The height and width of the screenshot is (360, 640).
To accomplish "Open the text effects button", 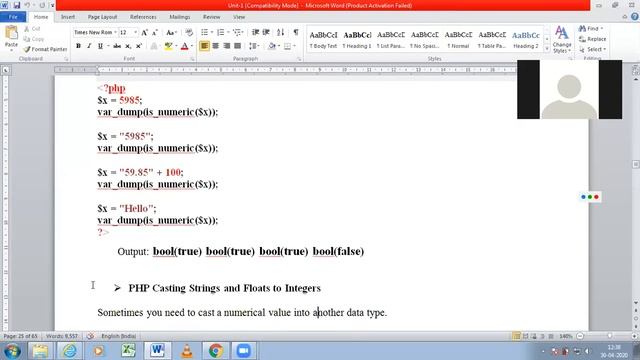I will pyautogui.click(x=154, y=46).
